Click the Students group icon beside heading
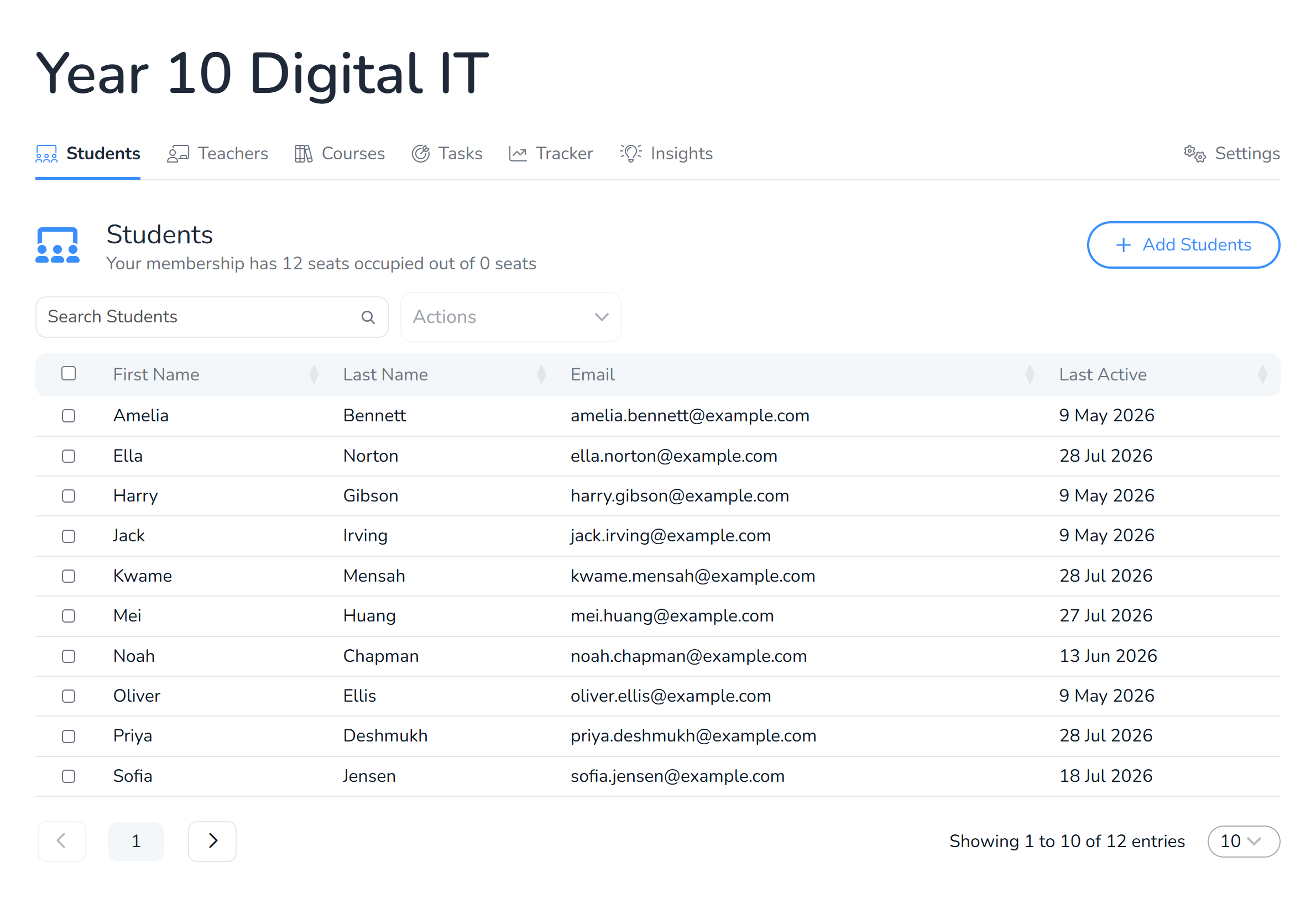This screenshot has width=1316, height=909. click(58, 245)
